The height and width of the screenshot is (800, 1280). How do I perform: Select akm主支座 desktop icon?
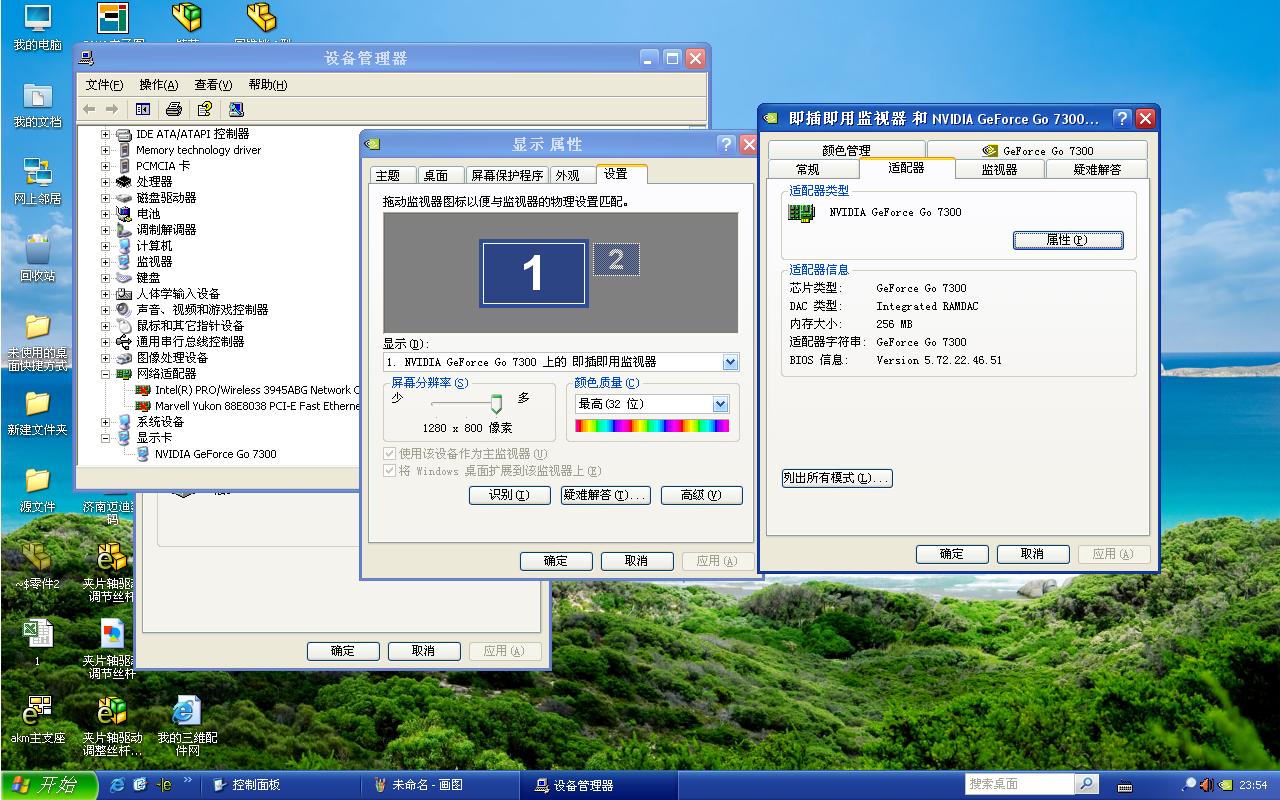pyautogui.click(x=37, y=721)
